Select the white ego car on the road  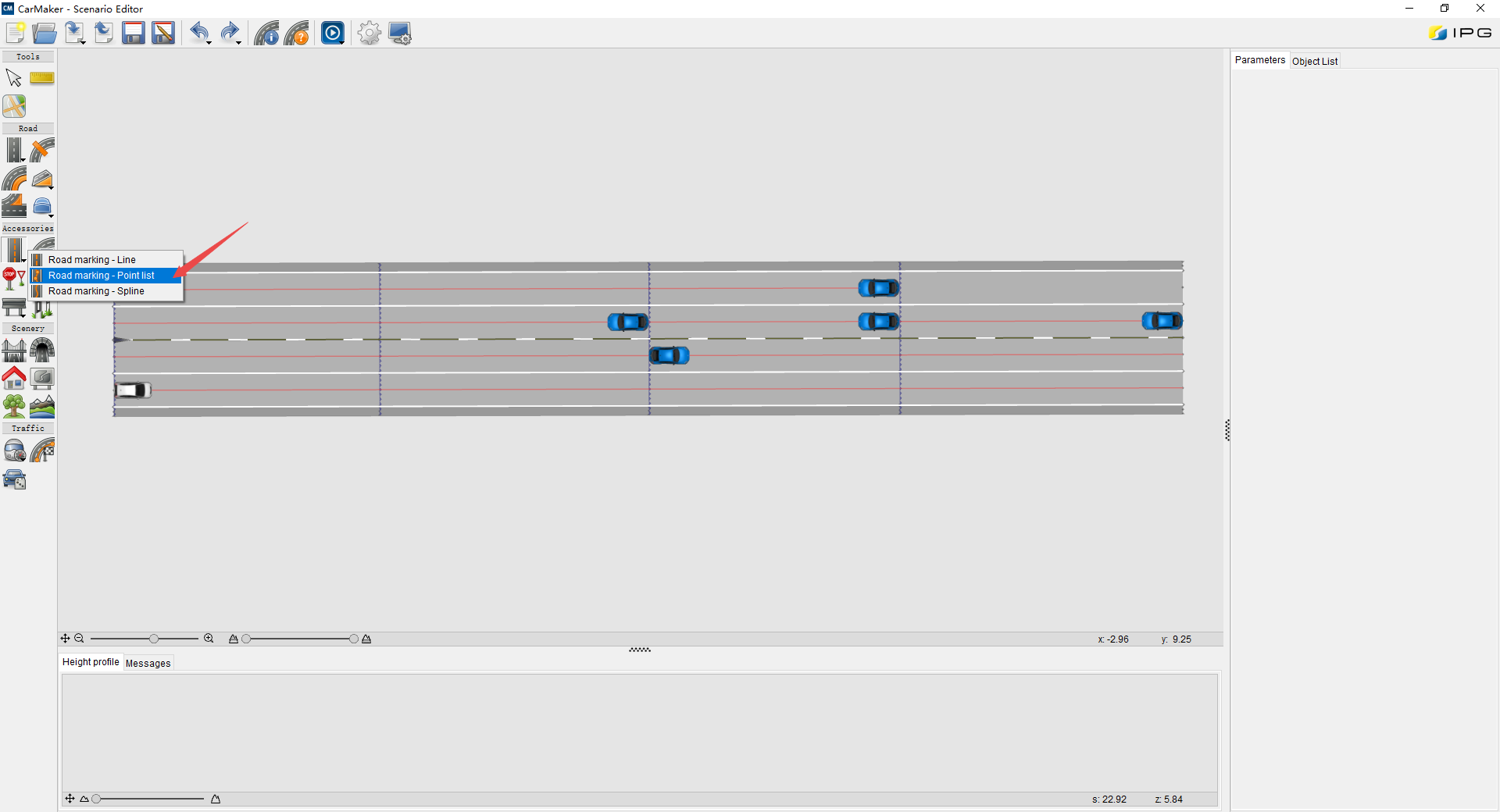[x=133, y=390]
